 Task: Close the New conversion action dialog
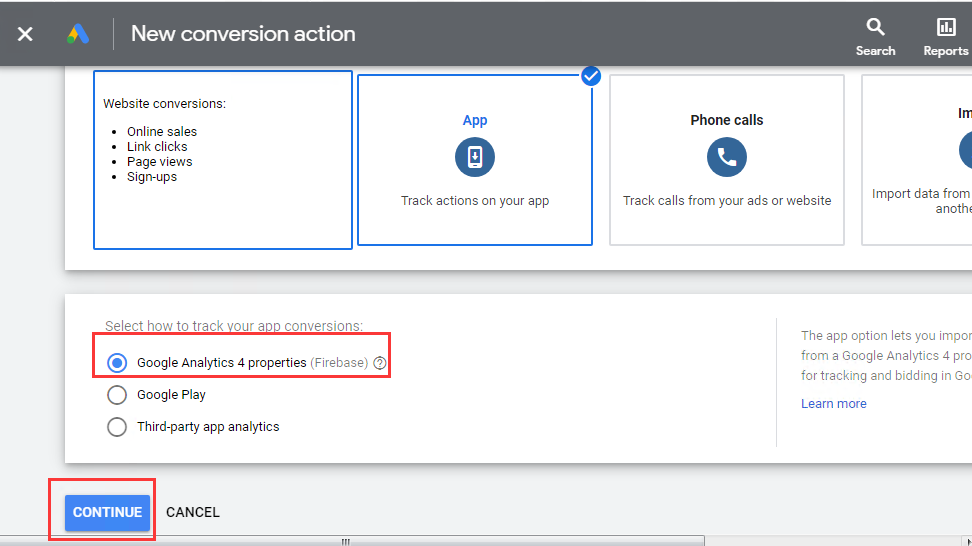click(x=25, y=34)
